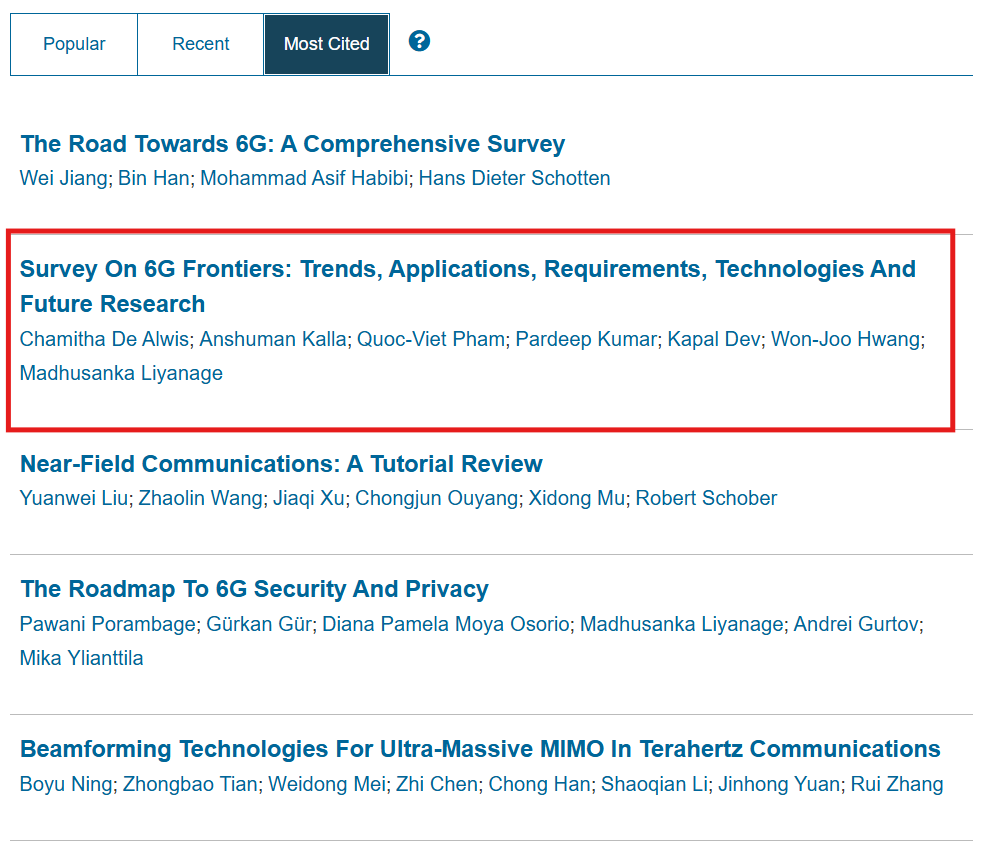Viewport: 986px width, 848px height.
Task: View author Jinhong Yuan
Action: point(779,785)
